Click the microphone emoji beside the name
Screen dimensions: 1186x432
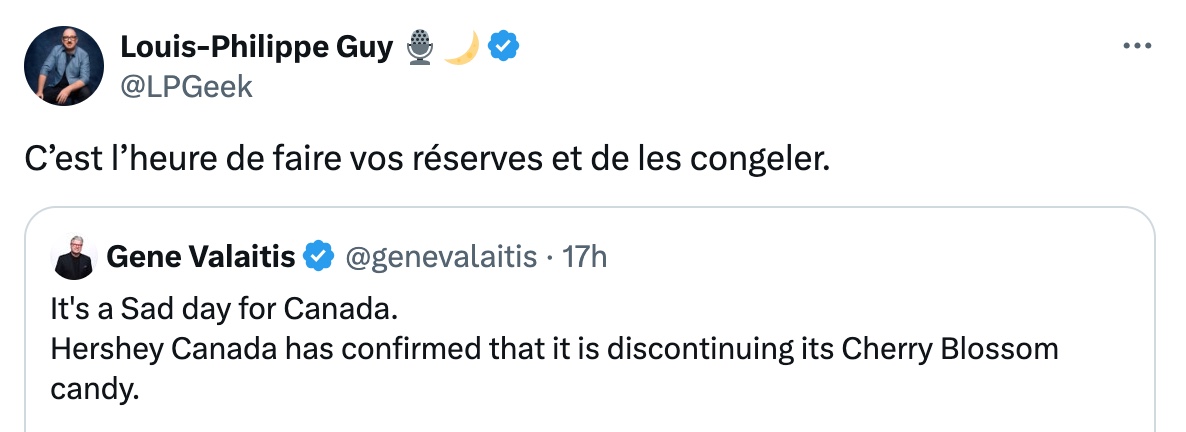coord(420,48)
